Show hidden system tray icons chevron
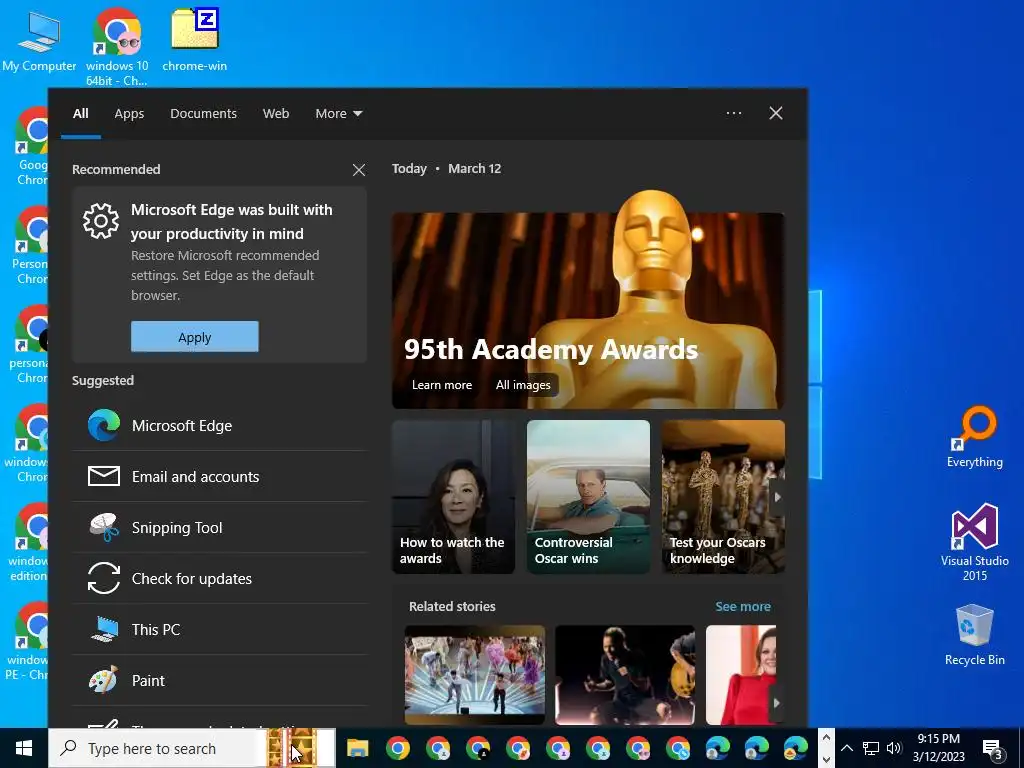 click(x=846, y=748)
